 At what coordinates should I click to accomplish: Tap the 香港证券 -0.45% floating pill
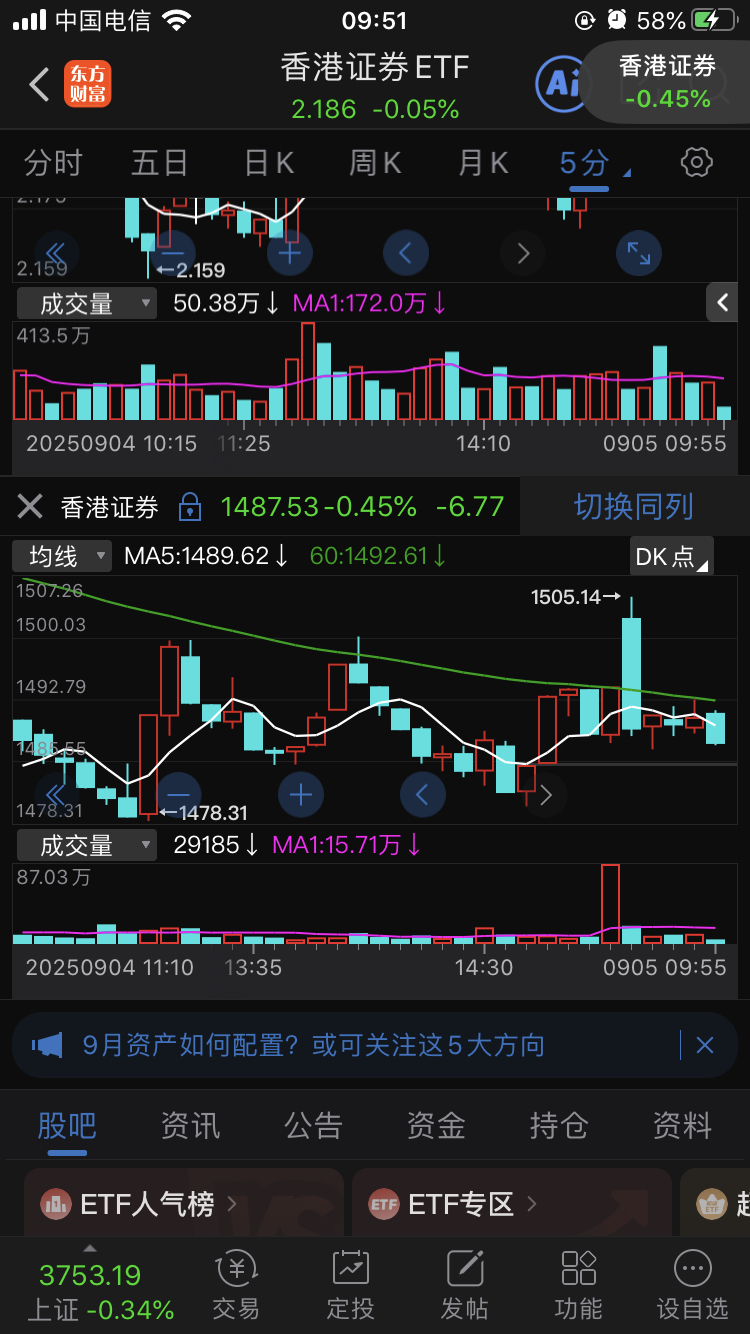pos(667,82)
